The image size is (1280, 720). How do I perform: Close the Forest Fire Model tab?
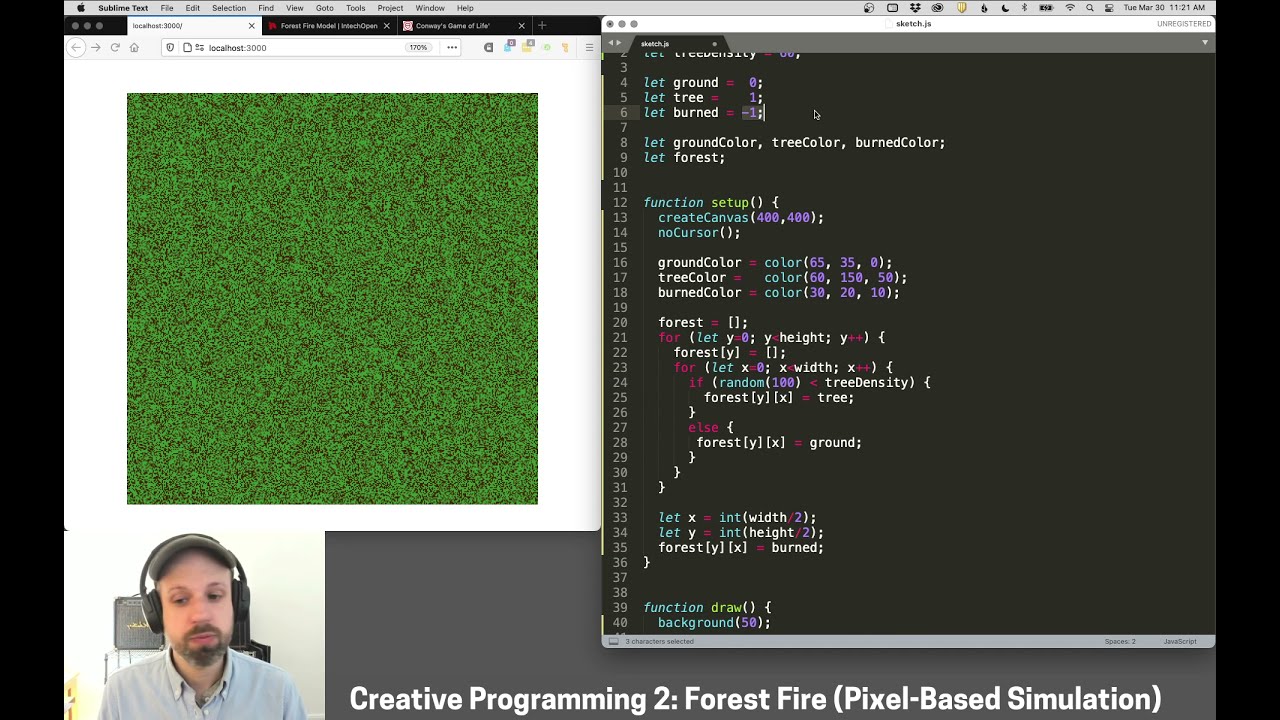387,25
